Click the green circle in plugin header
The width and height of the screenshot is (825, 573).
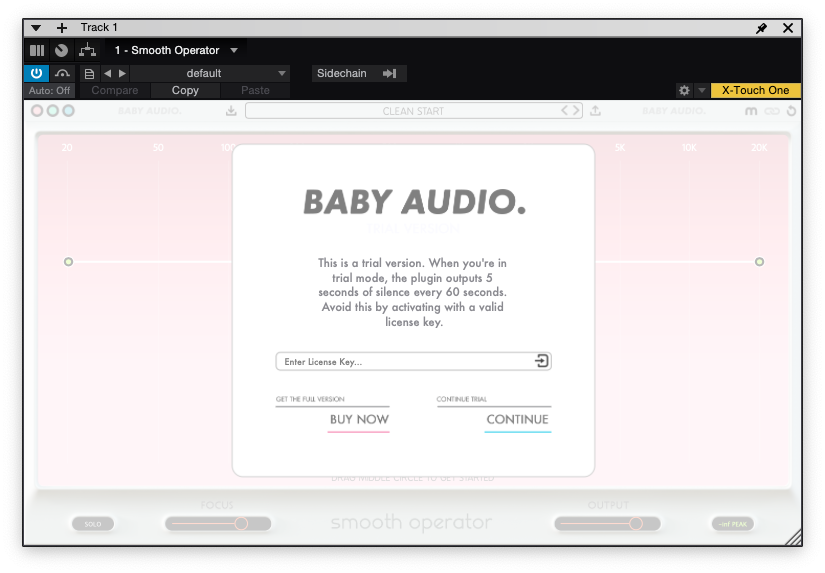(53, 110)
